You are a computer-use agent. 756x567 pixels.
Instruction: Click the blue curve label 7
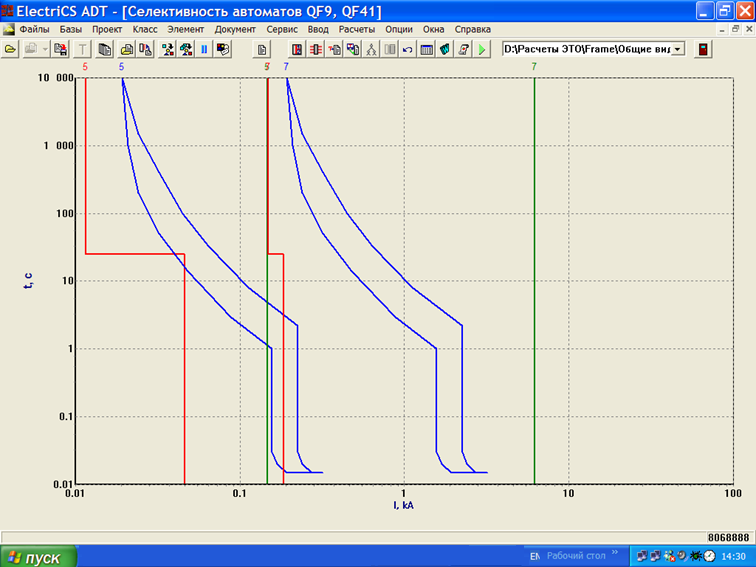coord(286,67)
